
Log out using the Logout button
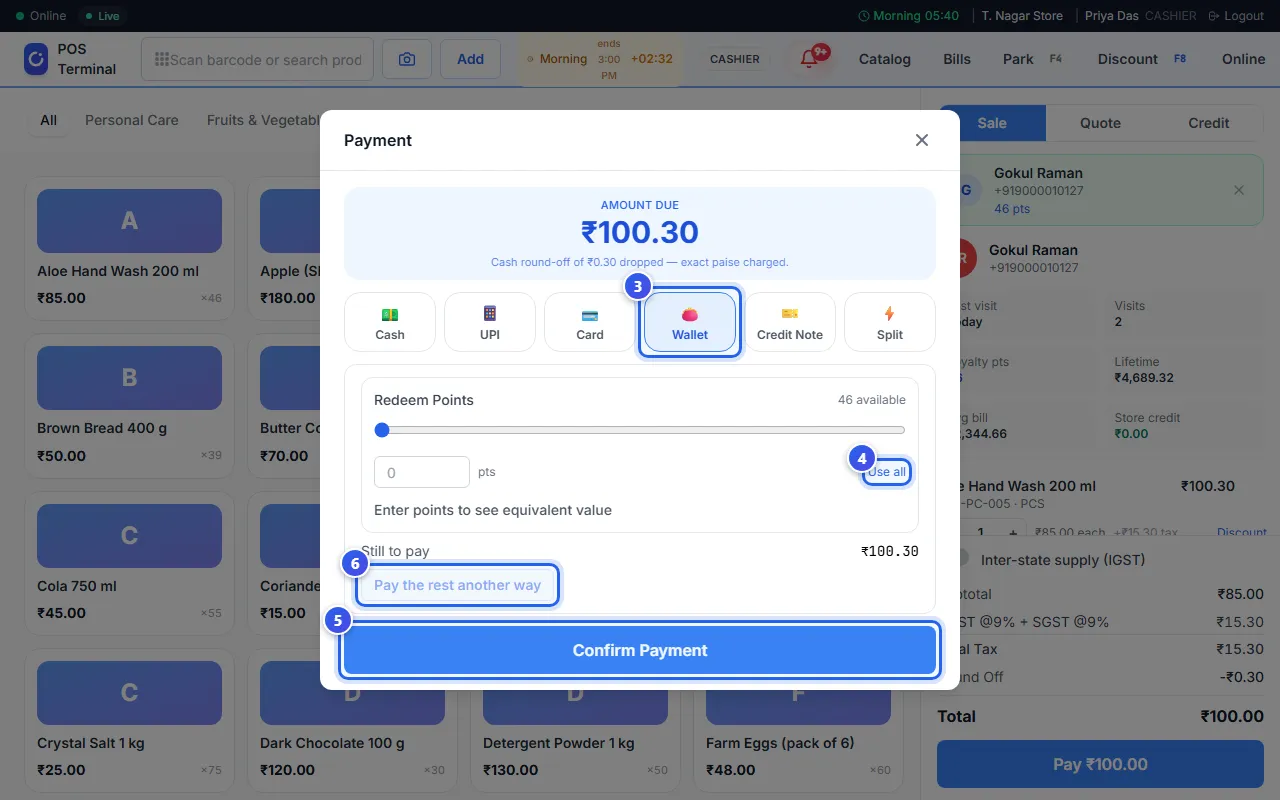click(1236, 16)
